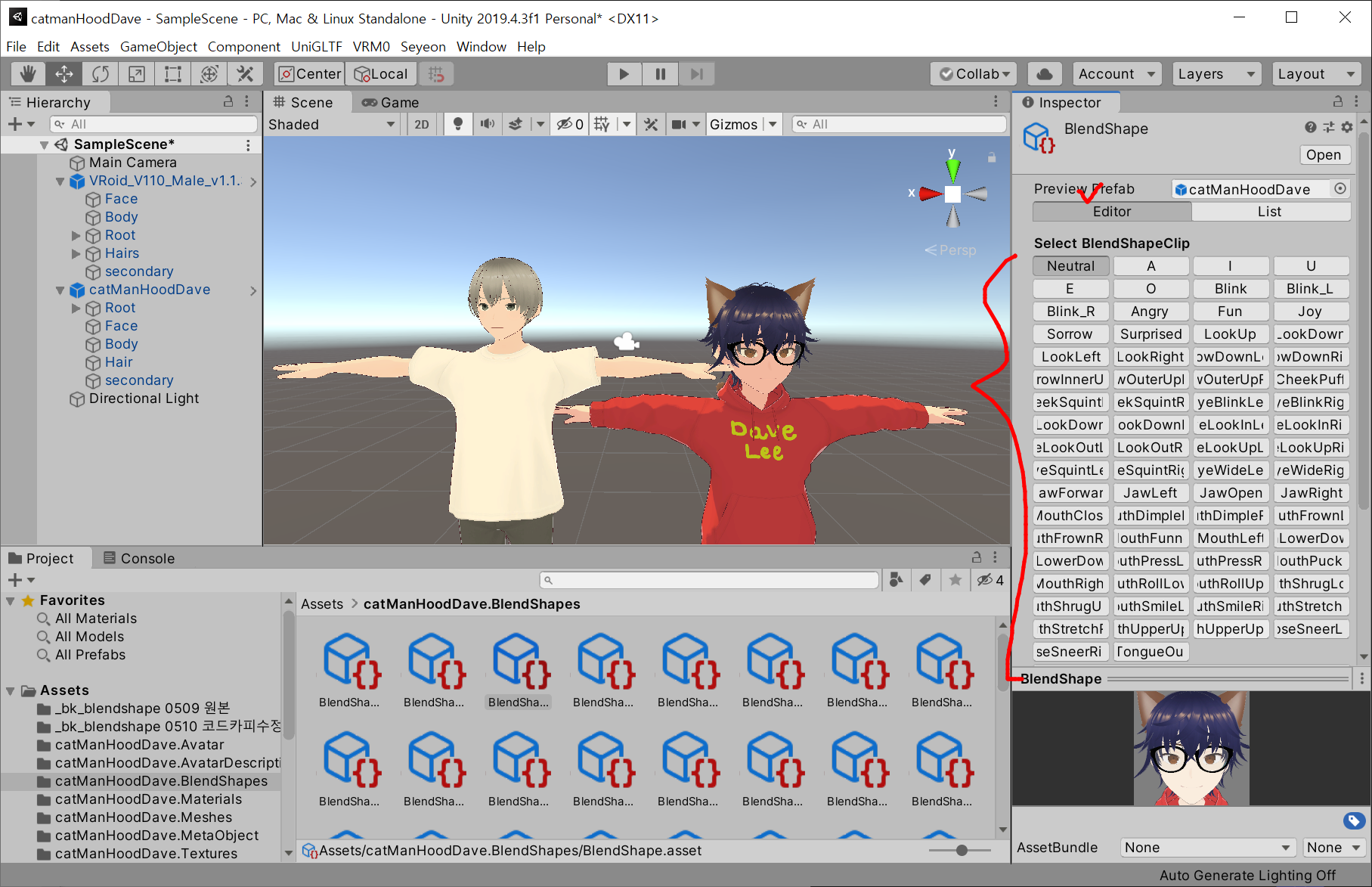Open asset labels tag icon

[1354, 820]
